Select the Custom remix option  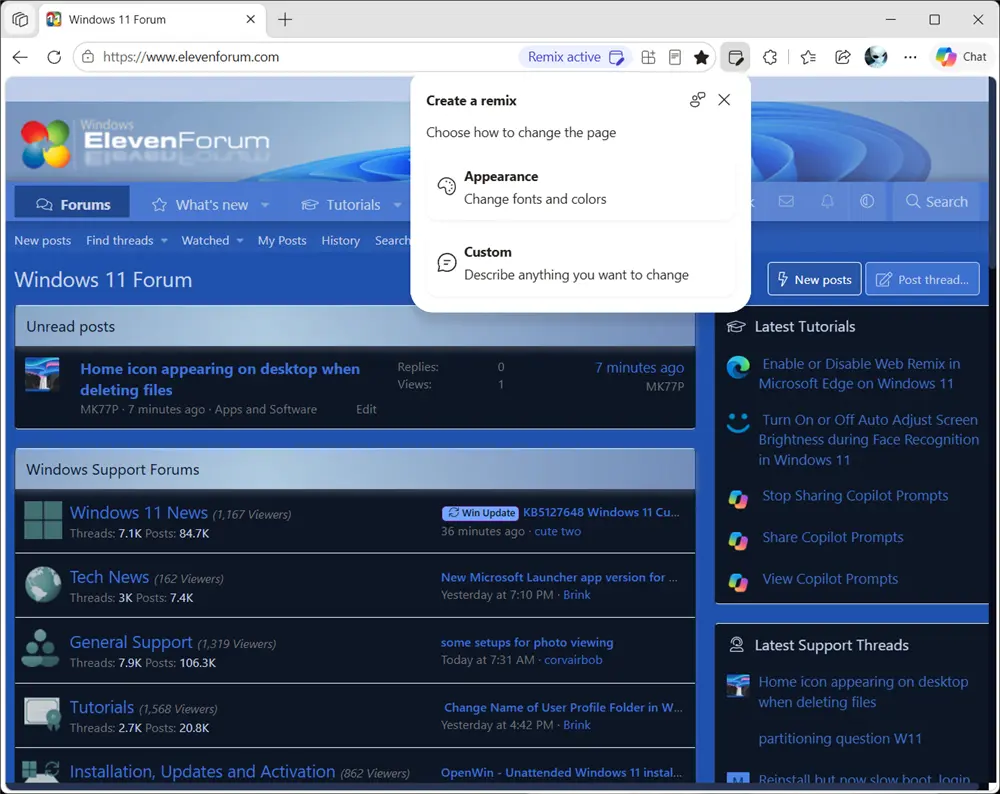coord(580,263)
